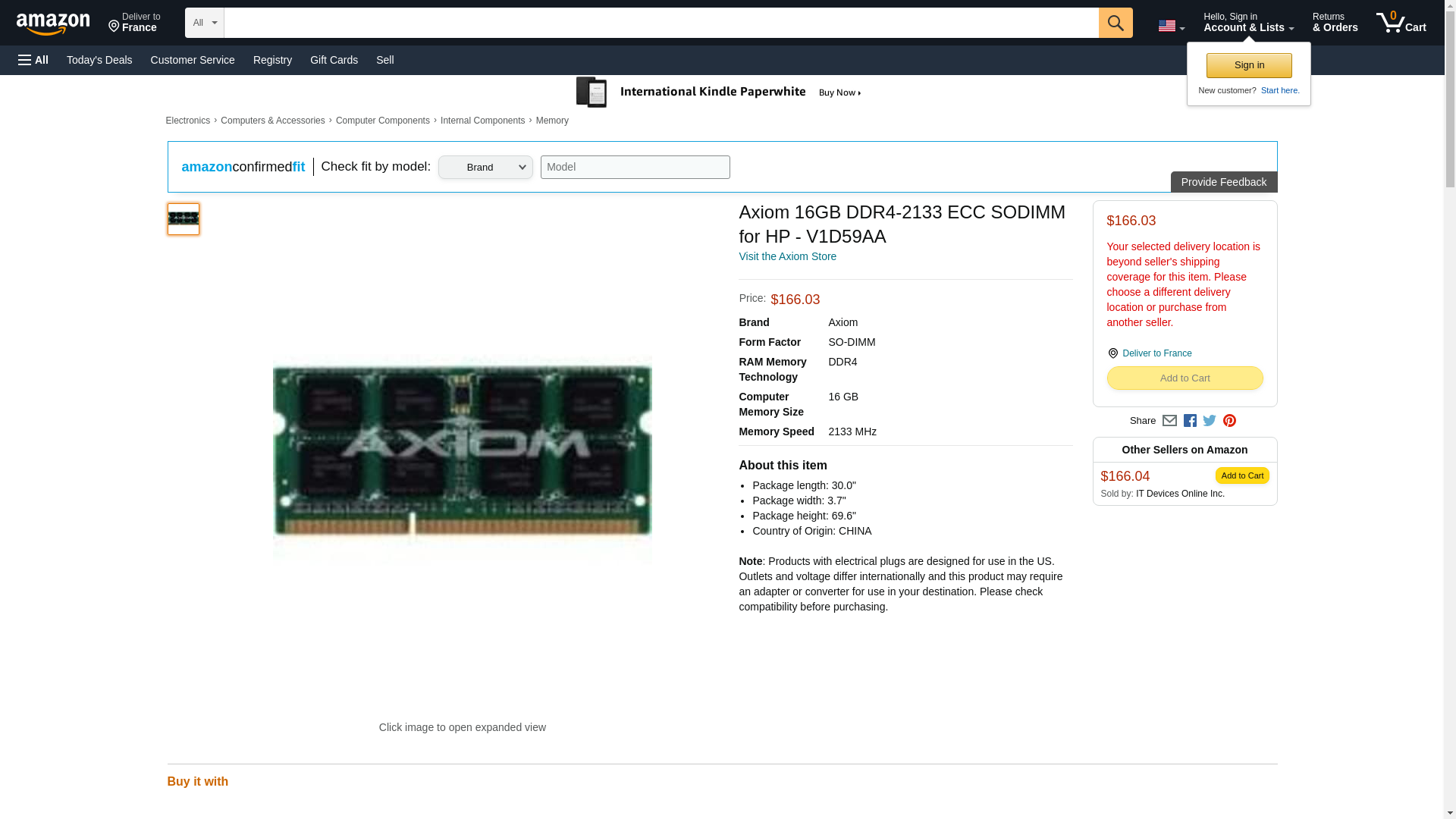Open the US flag language selector
1456x819 pixels.
pos(1171,27)
